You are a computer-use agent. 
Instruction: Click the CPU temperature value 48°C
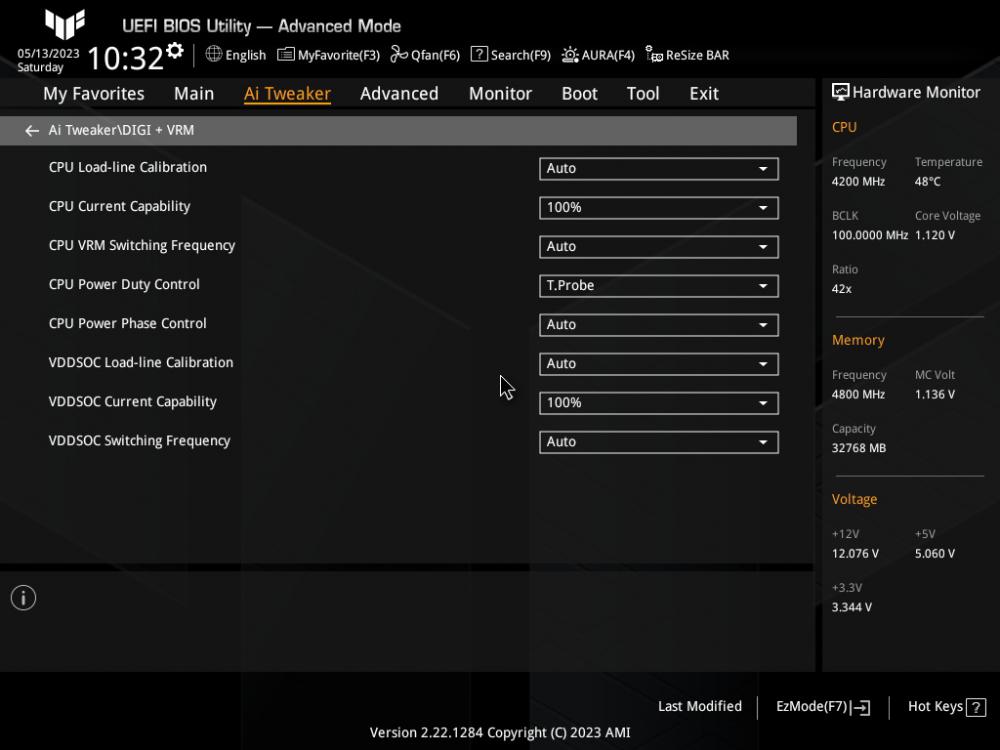pyautogui.click(x=927, y=182)
